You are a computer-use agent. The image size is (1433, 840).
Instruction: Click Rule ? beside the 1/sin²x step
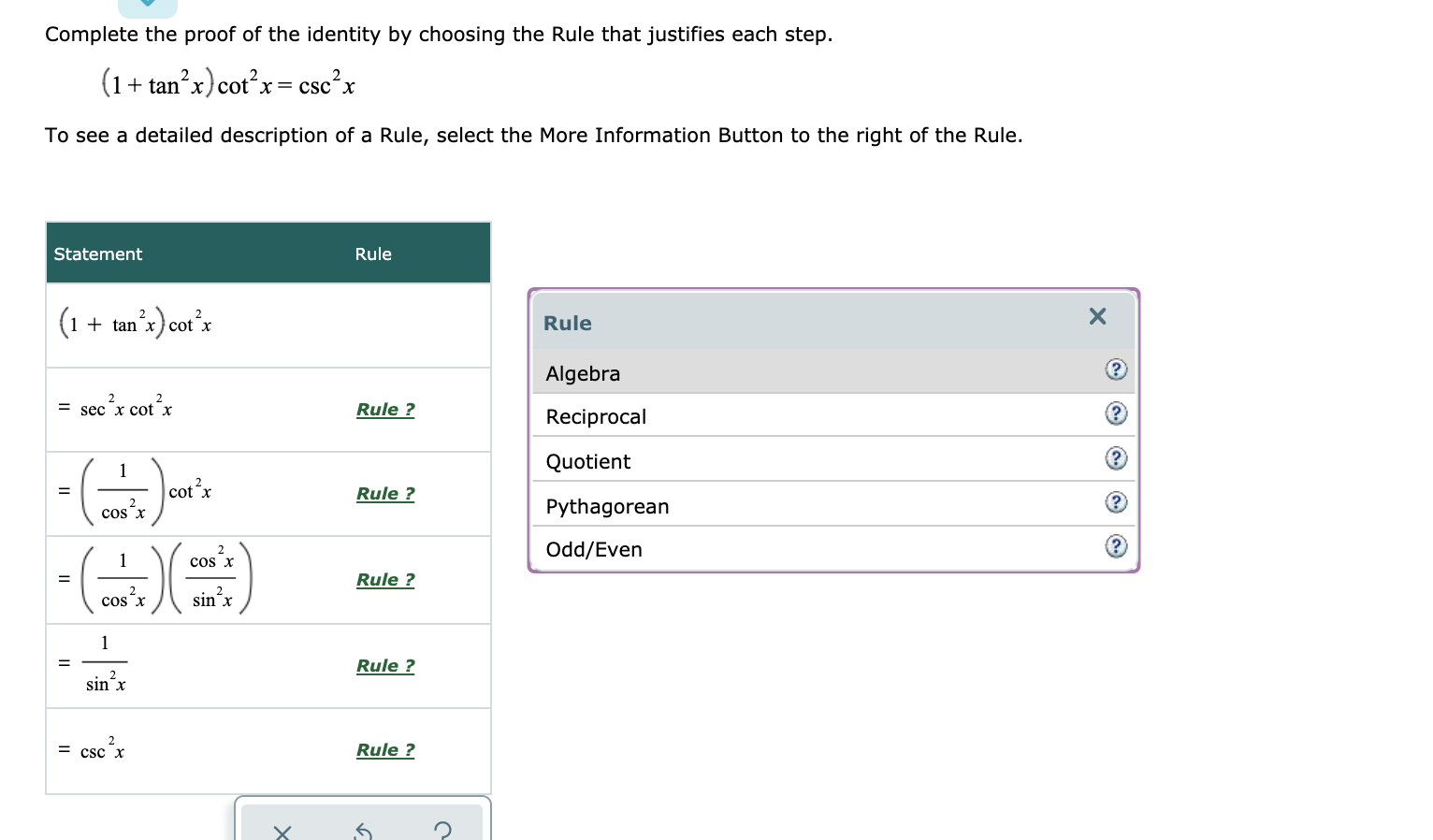click(385, 665)
